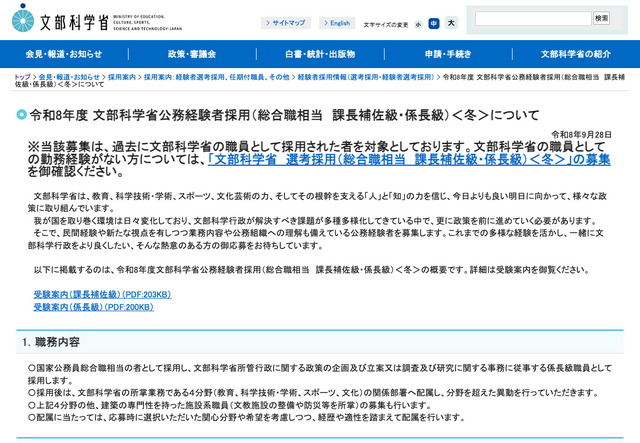This screenshot has height=443, width=640.
Task: Open 受験案内(課長補佐級) PDF link
Action: pyautogui.click(x=102, y=294)
